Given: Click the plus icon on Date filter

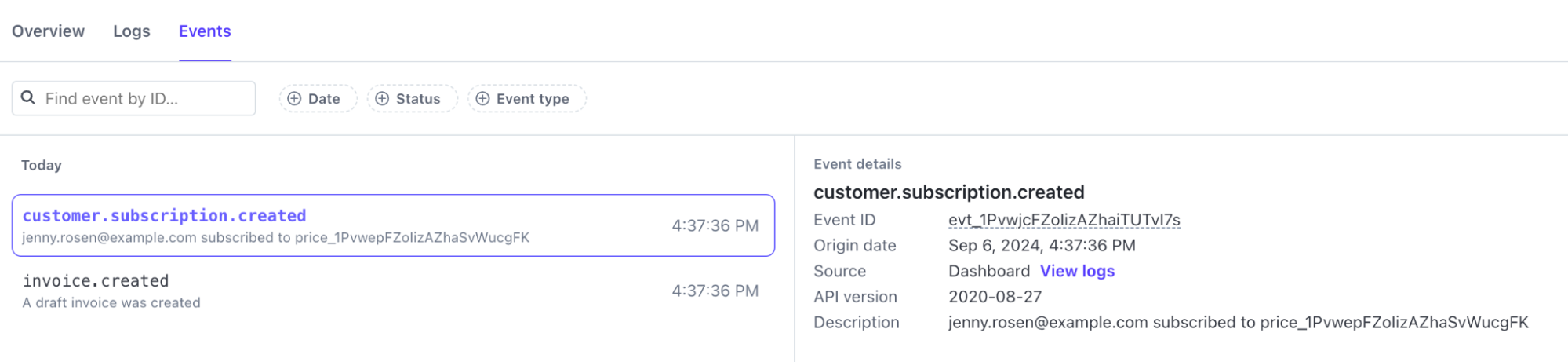Looking at the screenshot, I should (x=294, y=99).
